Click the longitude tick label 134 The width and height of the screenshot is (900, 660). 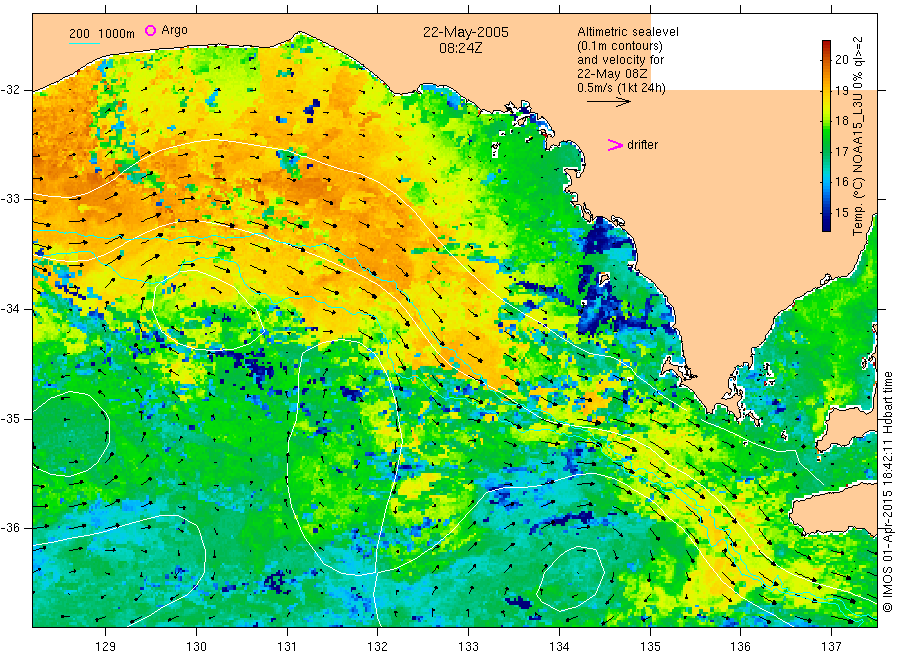(559, 647)
